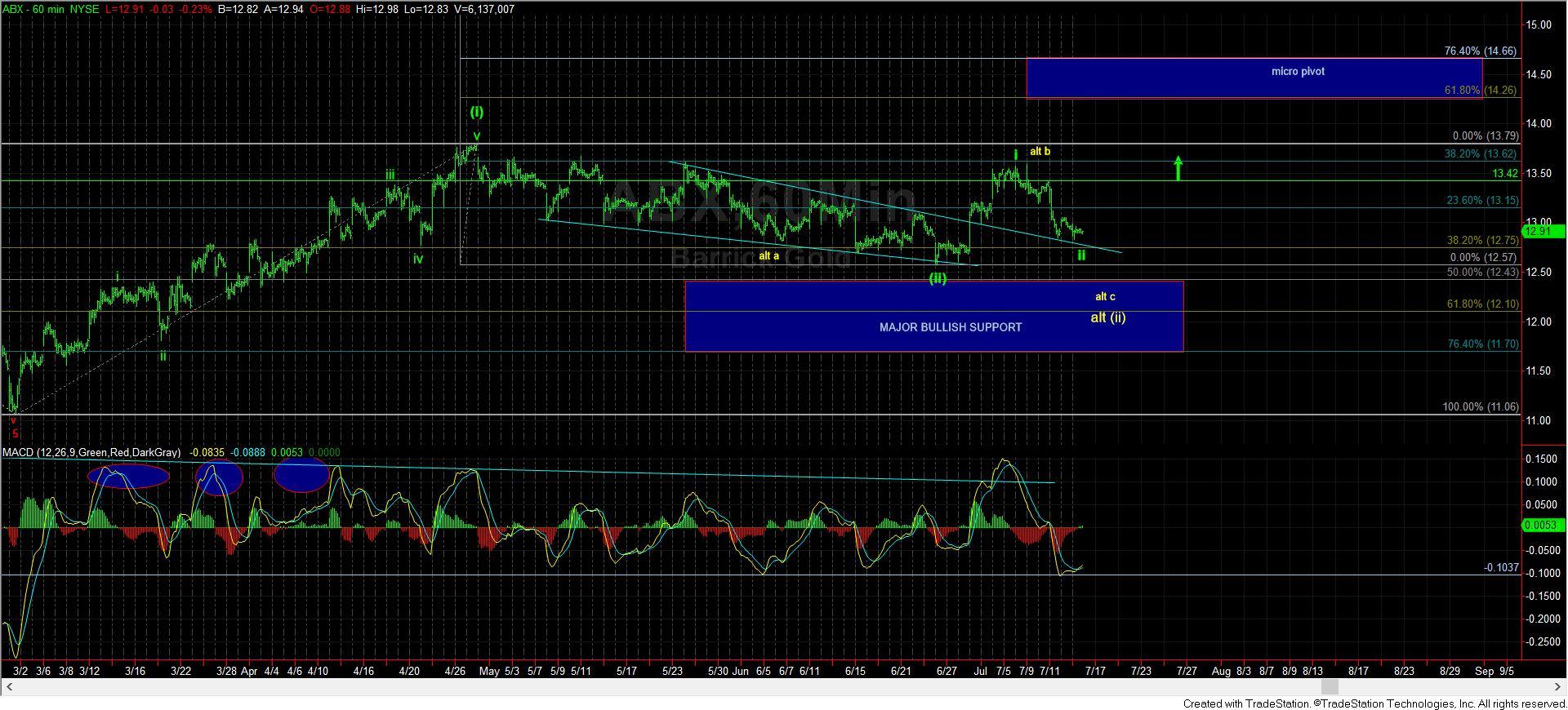Click the 'V=6,137,007' volume readout
Screen dimensions: 1568x710
484,9
